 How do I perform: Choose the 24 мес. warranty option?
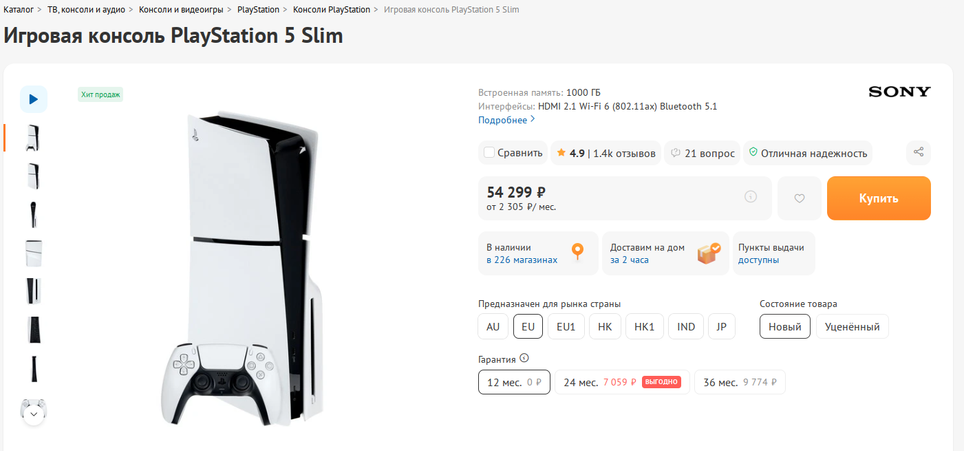(x=582, y=382)
